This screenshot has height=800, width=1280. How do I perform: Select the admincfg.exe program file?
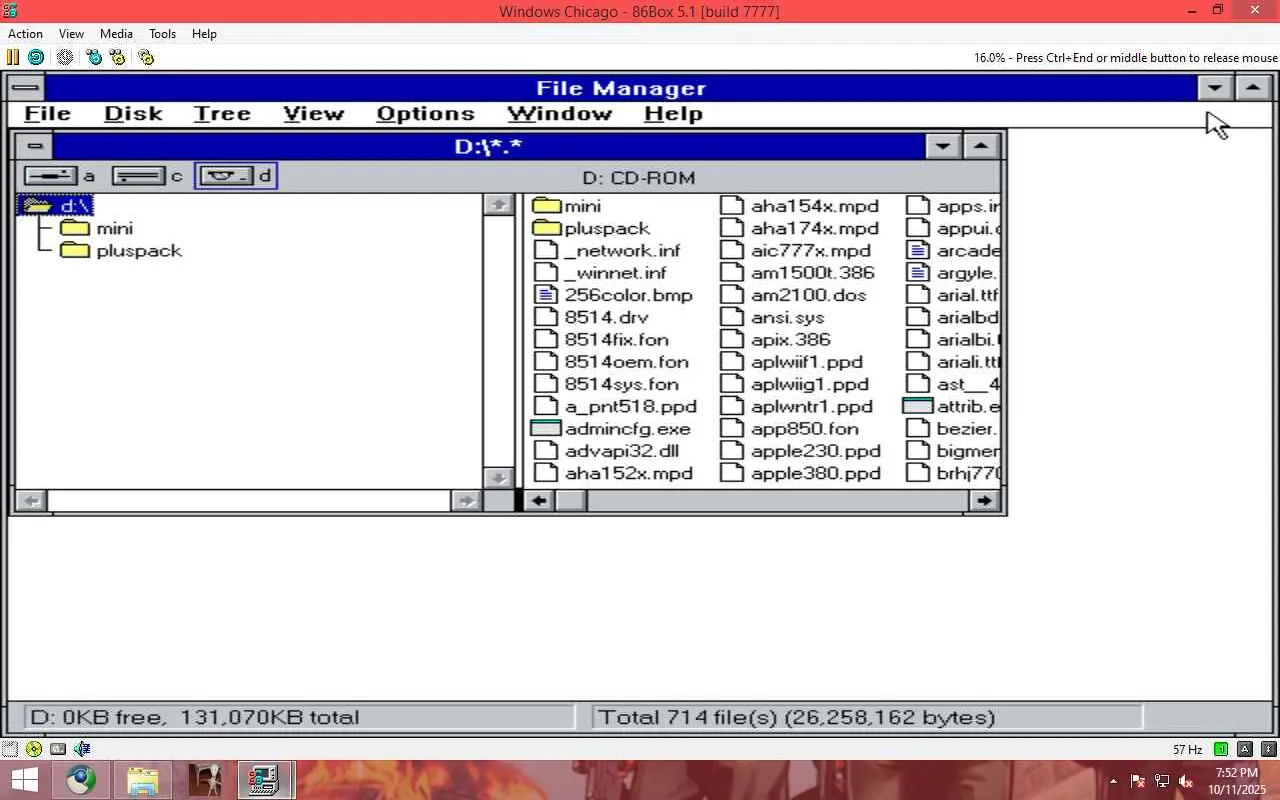tap(611, 429)
